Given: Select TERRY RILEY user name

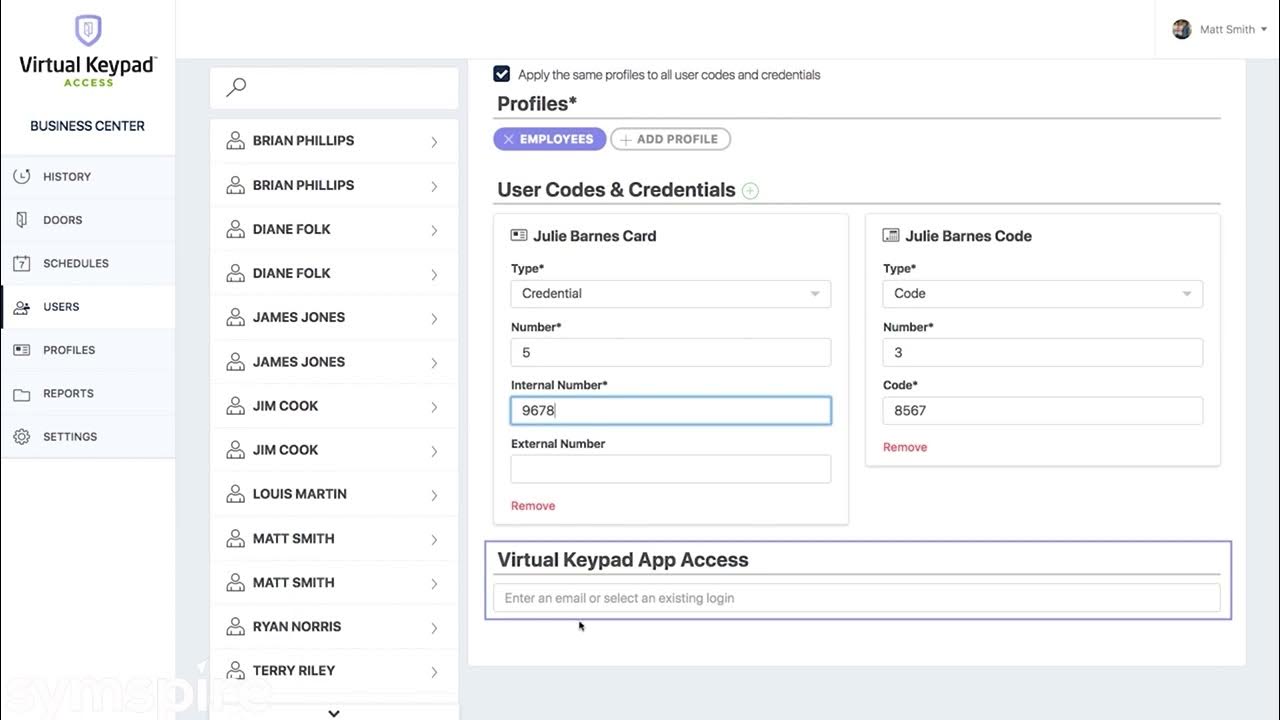Looking at the screenshot, I should (x=294, y=671).
